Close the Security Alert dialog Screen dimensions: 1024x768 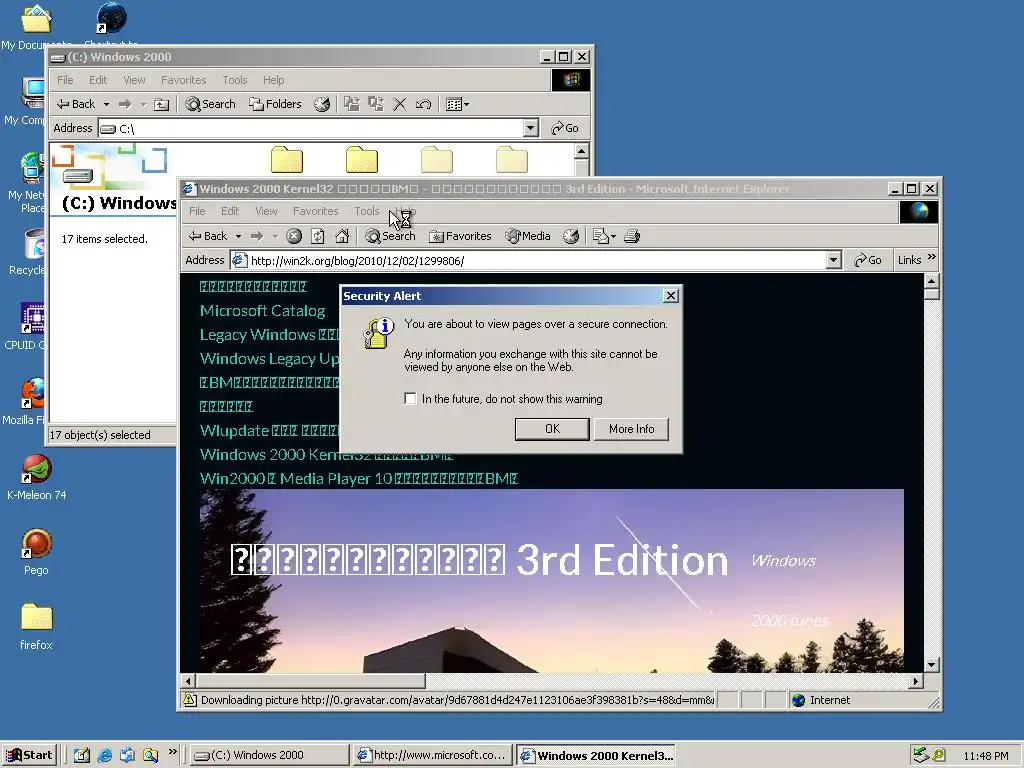pos(671,296)
